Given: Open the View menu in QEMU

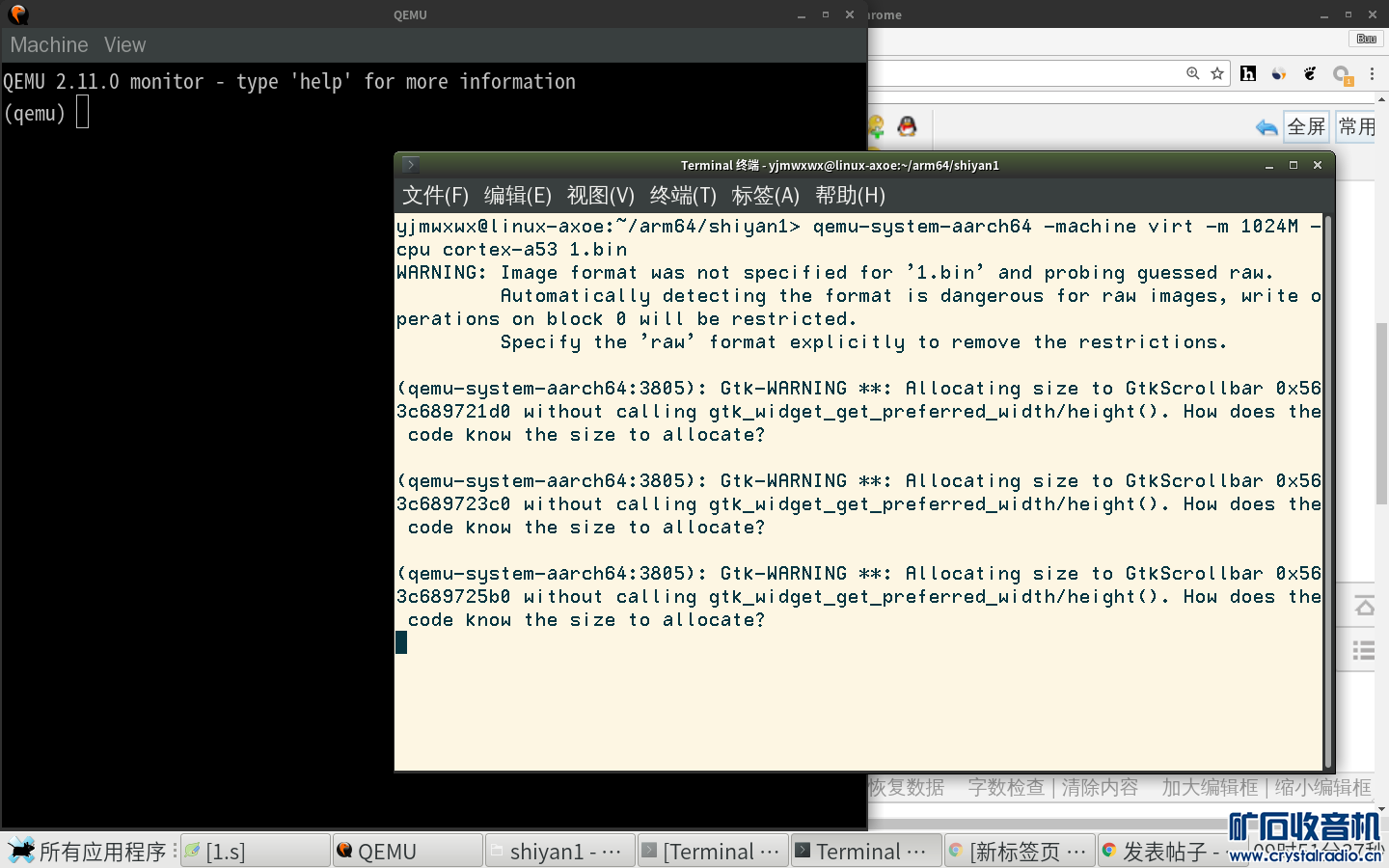Looking at the screenshot, I should pyautogui.click(x=125, y=45).
